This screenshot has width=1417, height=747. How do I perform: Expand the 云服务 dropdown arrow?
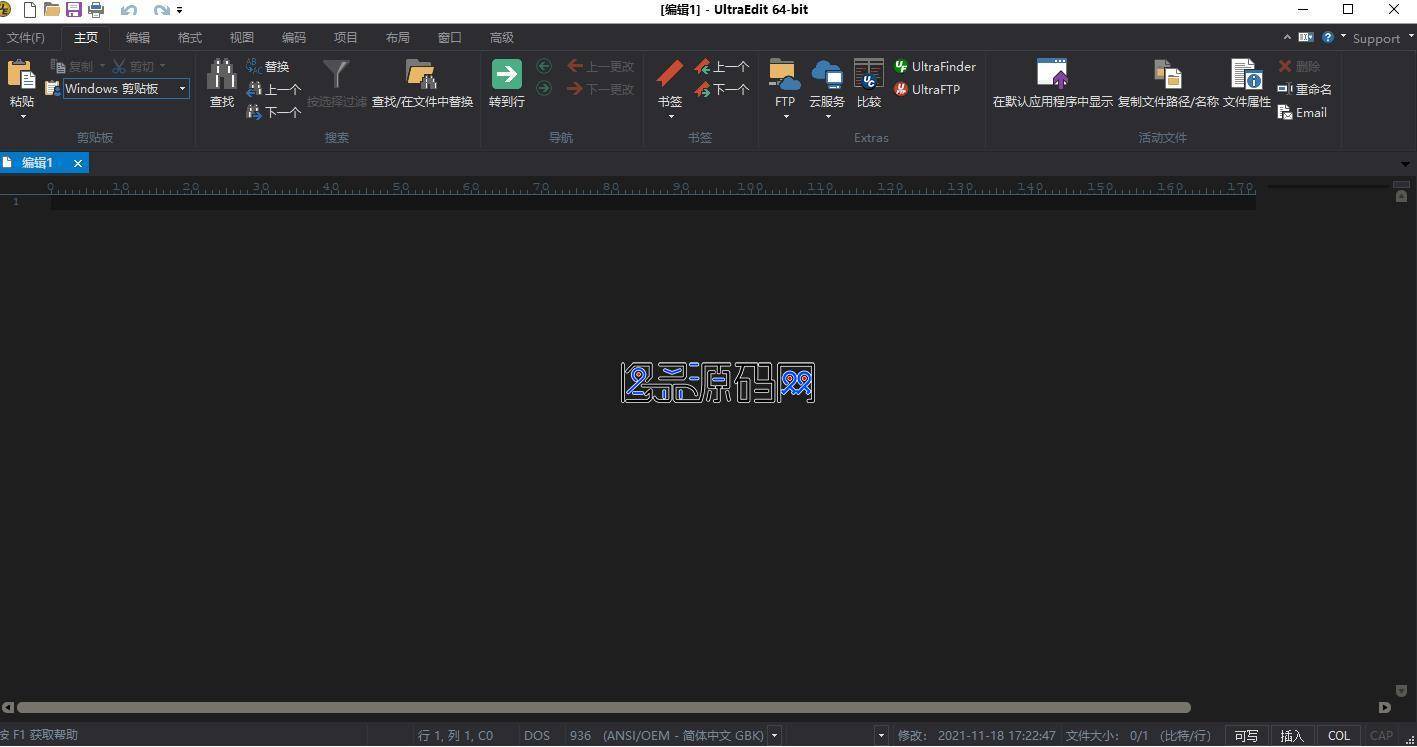(827, 116)
